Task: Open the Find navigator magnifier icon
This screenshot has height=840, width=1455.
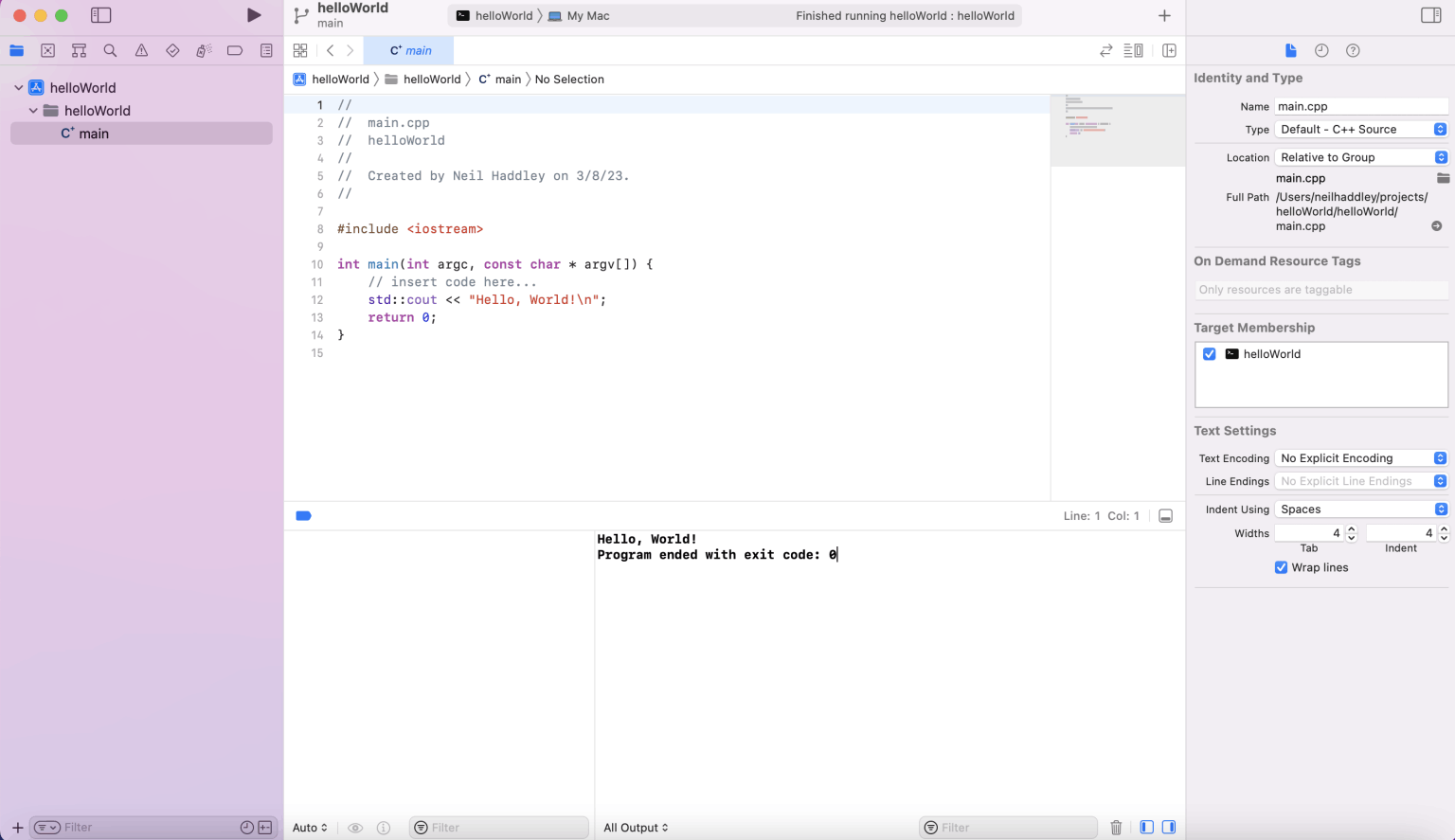Action: pyautogui.click(x=110, y=50)
